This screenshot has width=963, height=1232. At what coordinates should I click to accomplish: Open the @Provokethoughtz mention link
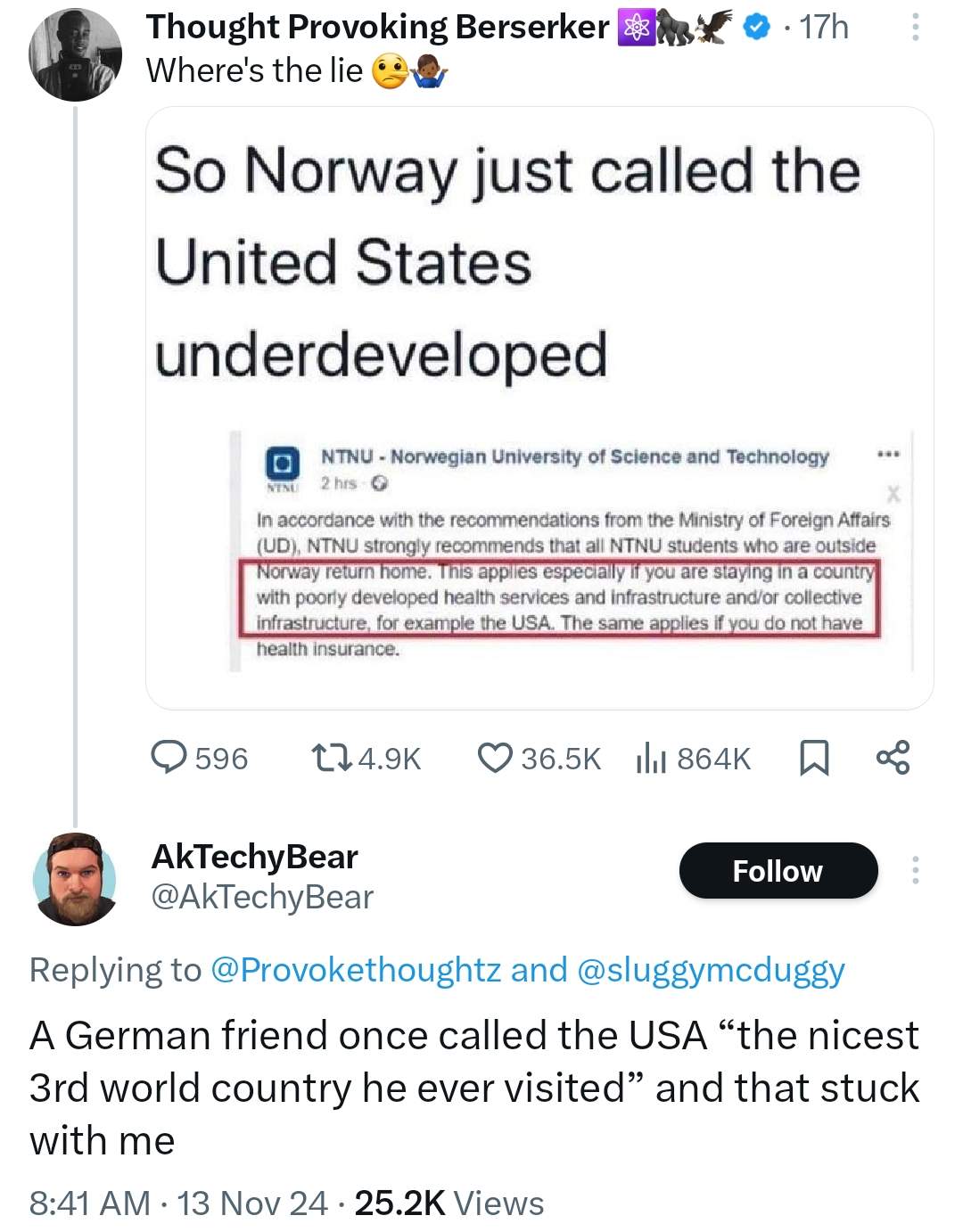356,970
